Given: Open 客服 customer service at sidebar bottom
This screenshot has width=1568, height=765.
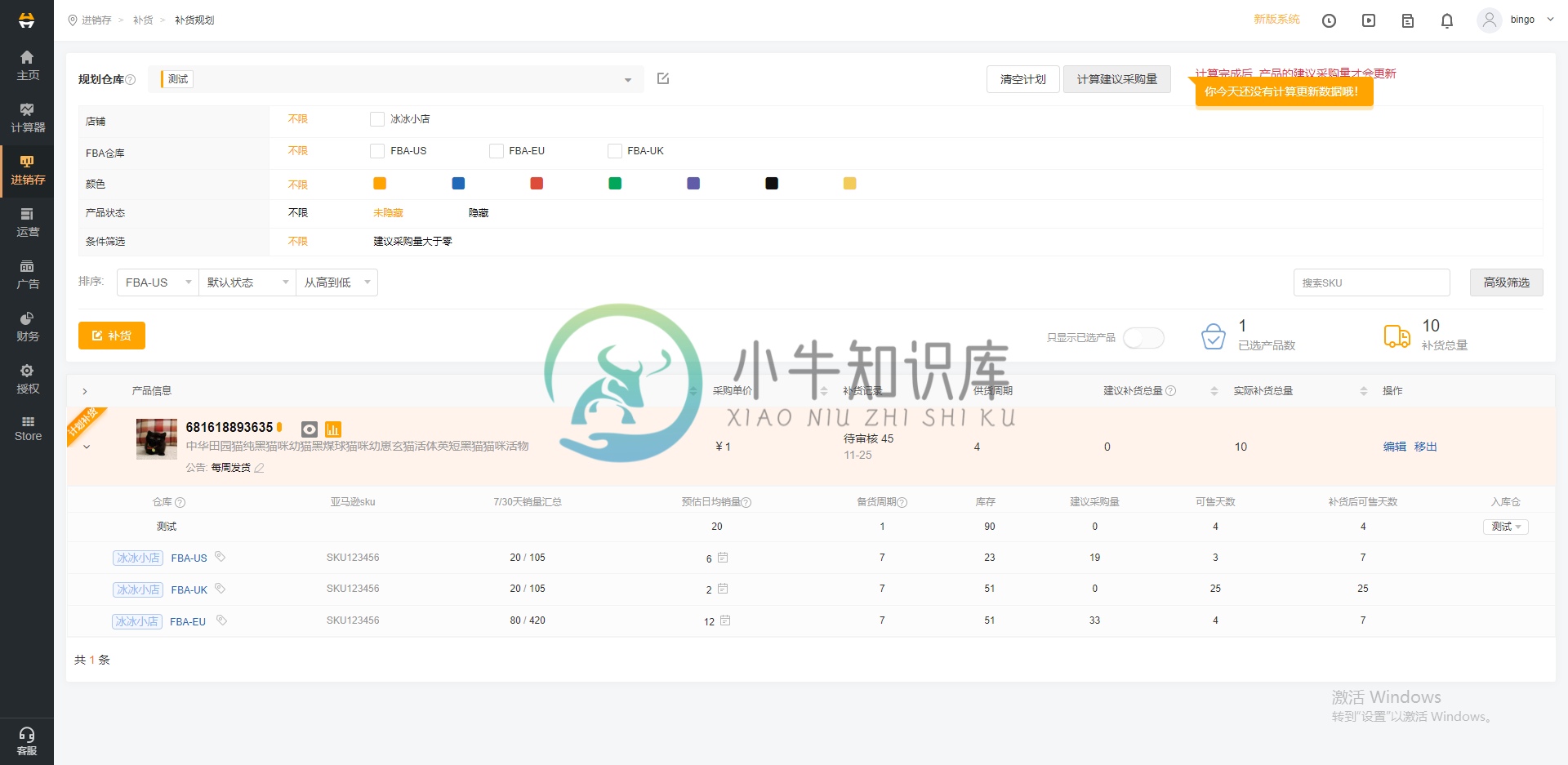Looking at the screenshot, I should tap(27, 741).
